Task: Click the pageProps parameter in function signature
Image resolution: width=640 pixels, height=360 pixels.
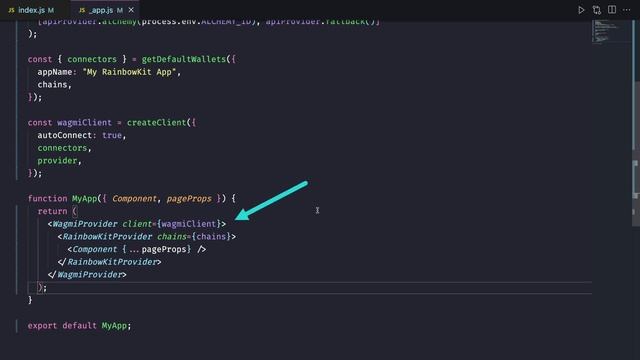Action: 189,198
